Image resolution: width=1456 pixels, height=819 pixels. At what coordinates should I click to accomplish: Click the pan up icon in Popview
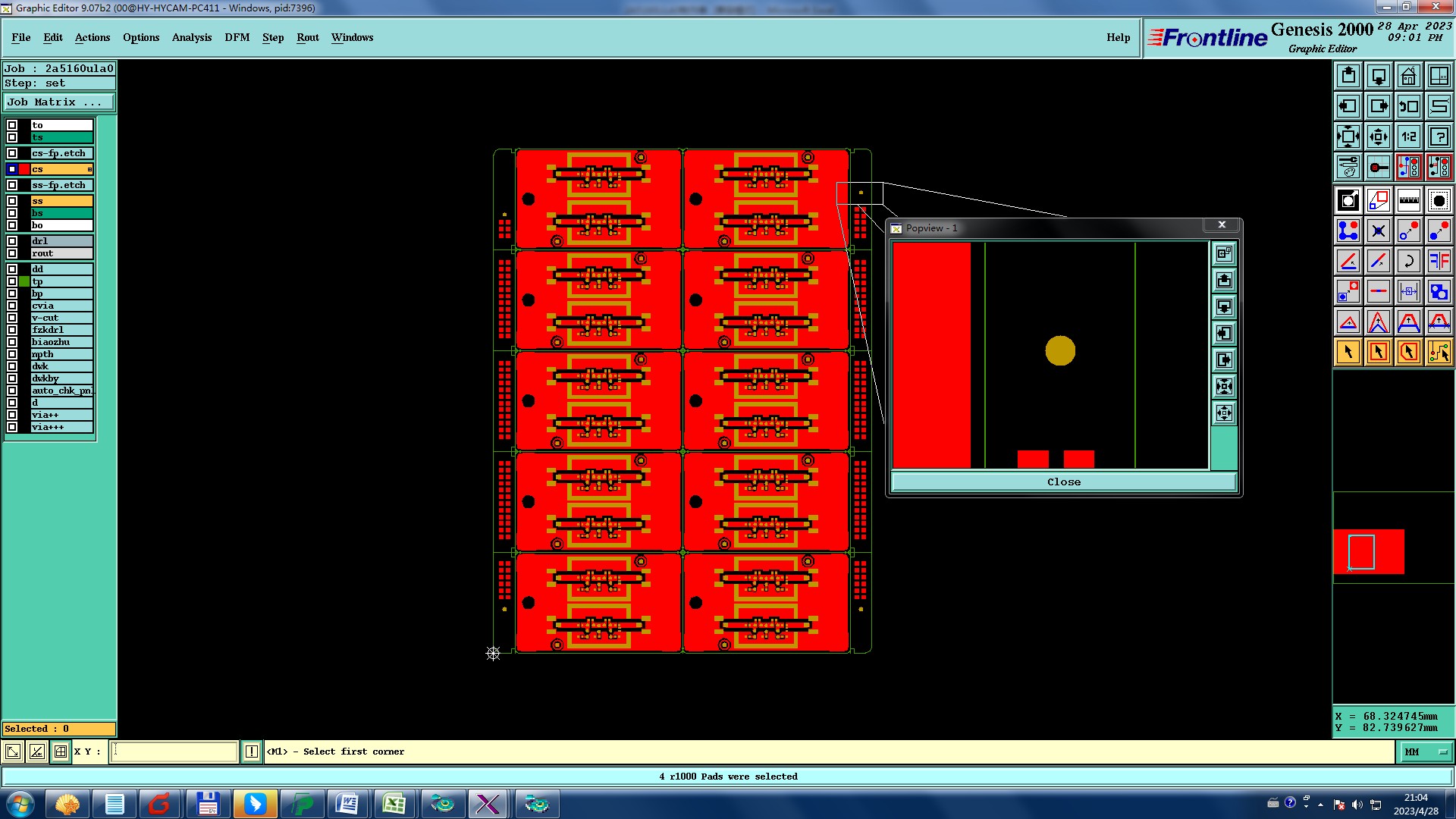1224,281
